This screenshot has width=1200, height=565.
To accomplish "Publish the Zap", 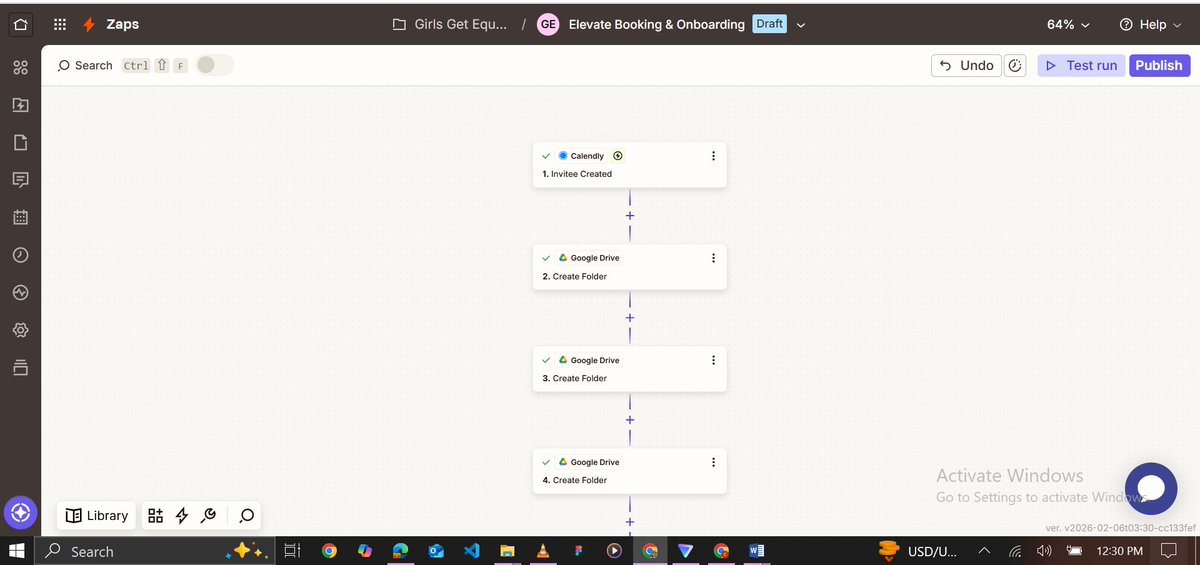I will point(1159,65).
